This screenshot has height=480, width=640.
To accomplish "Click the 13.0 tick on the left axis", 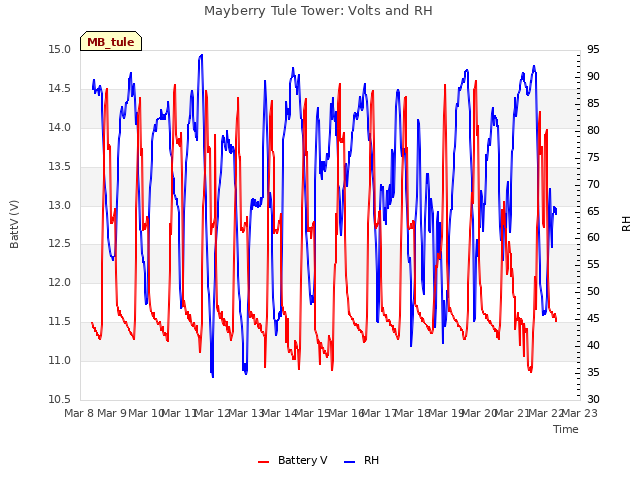I will tap(60, 205).
